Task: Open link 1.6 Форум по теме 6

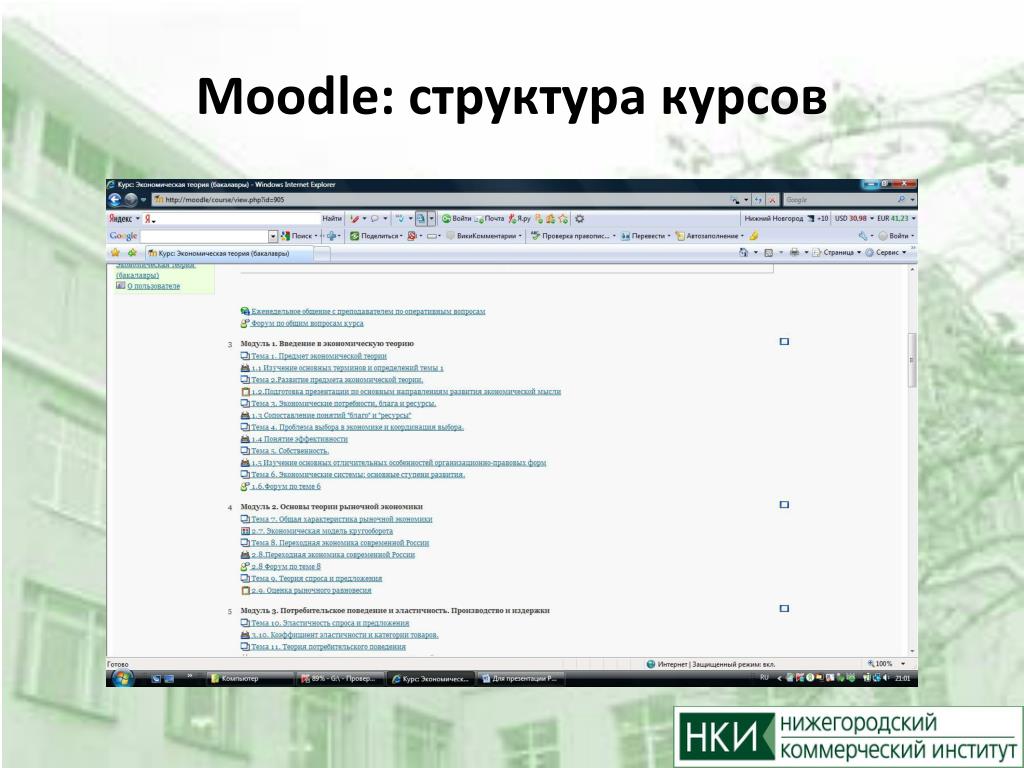Action: 286,487
